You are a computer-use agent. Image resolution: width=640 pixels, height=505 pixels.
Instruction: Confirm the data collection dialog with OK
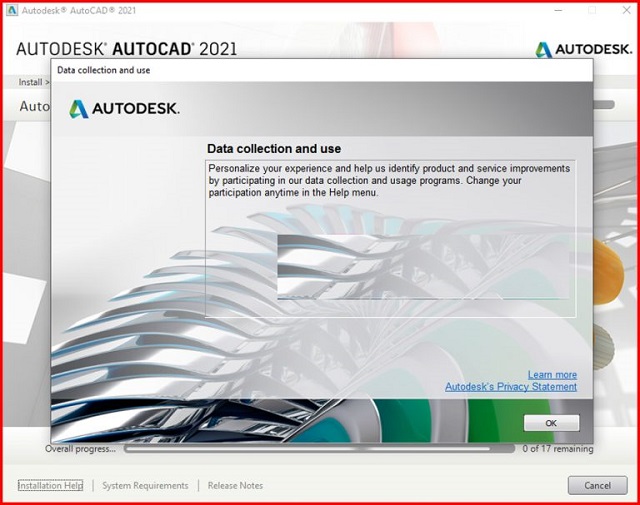click(551, 423)
